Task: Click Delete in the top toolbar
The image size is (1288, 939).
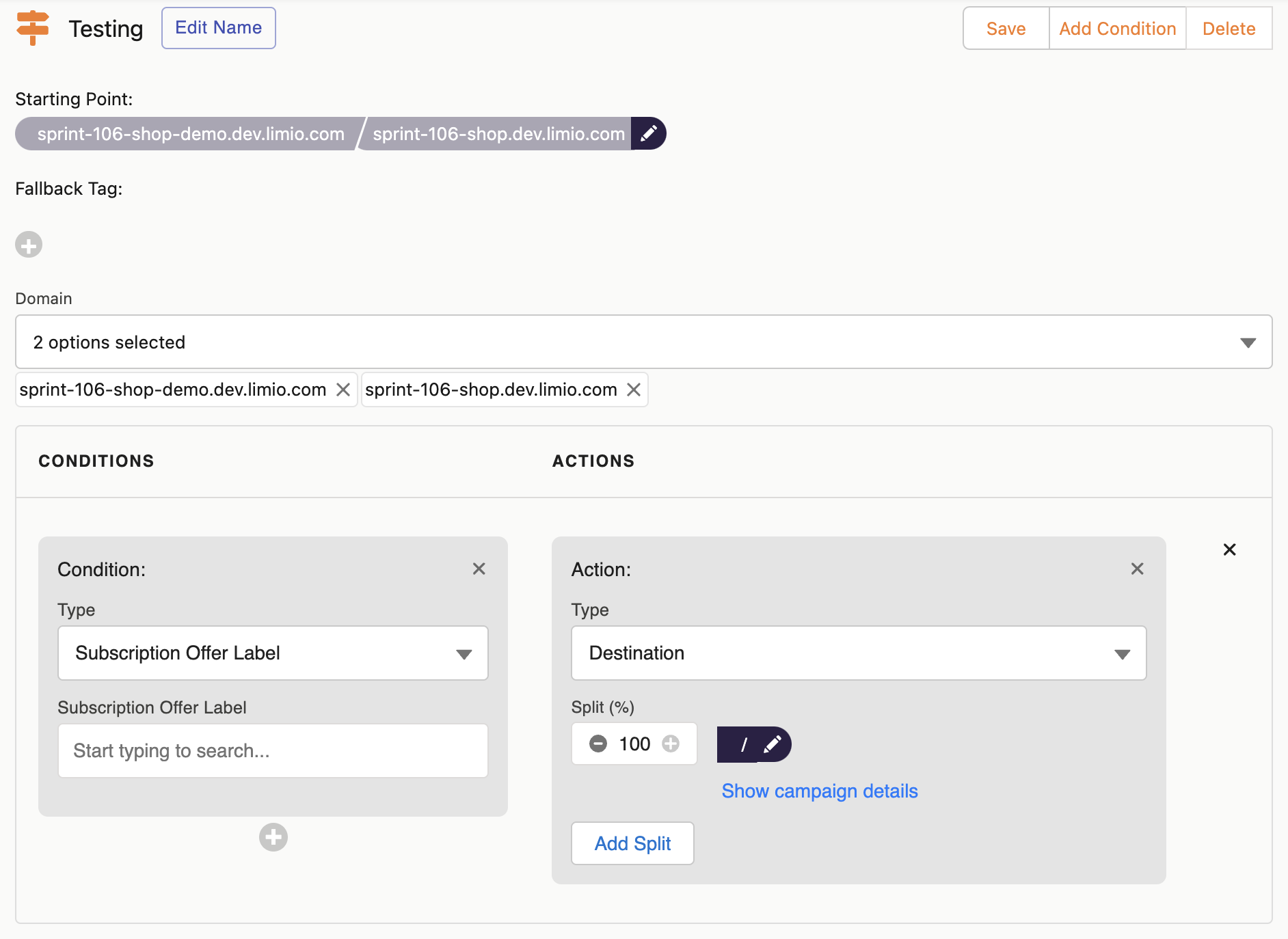Action: (x=1229, y=29)
